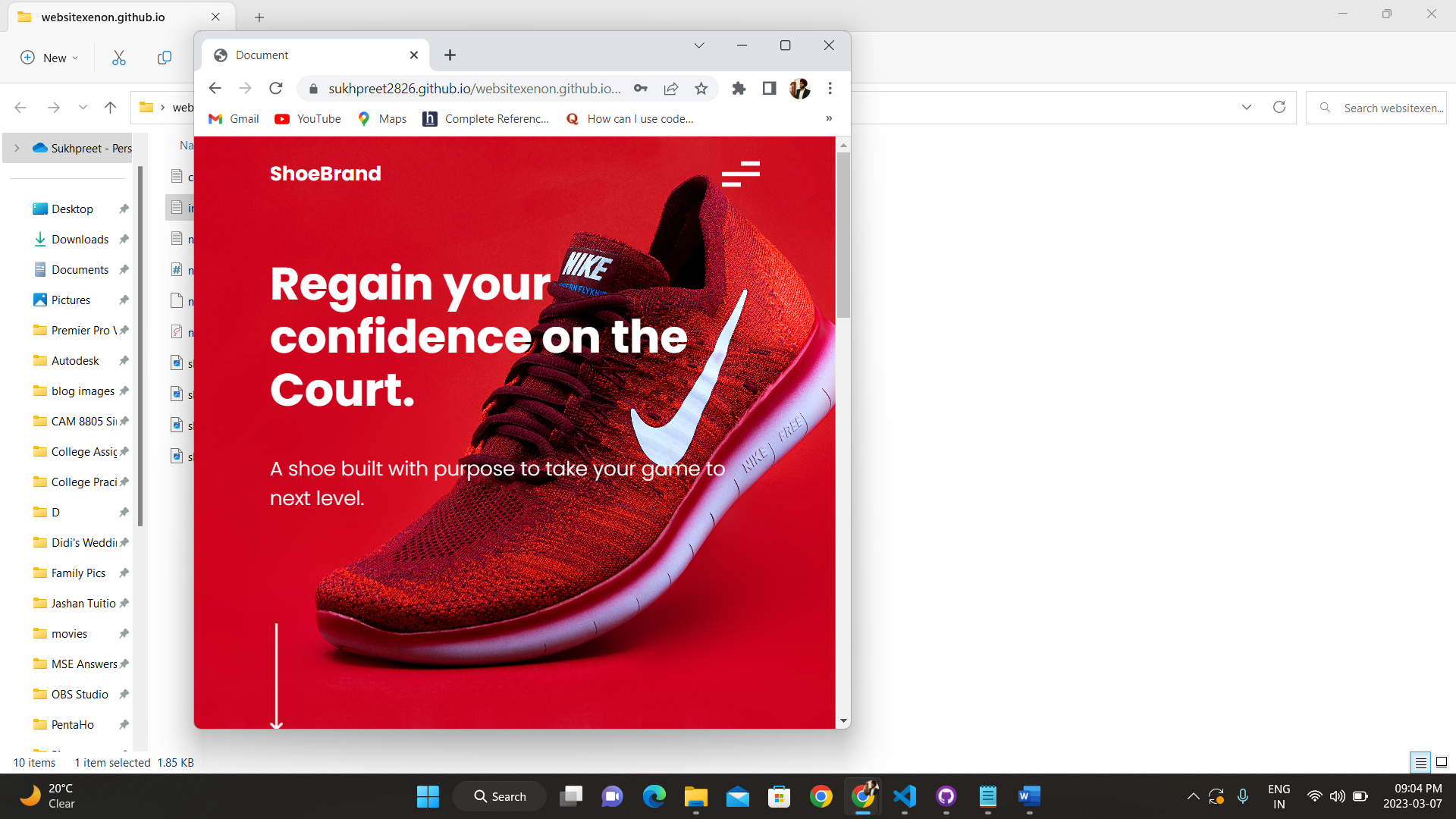Open the password key icon
This screenshot has height=819, width=1456.
(x=641, y=89)
